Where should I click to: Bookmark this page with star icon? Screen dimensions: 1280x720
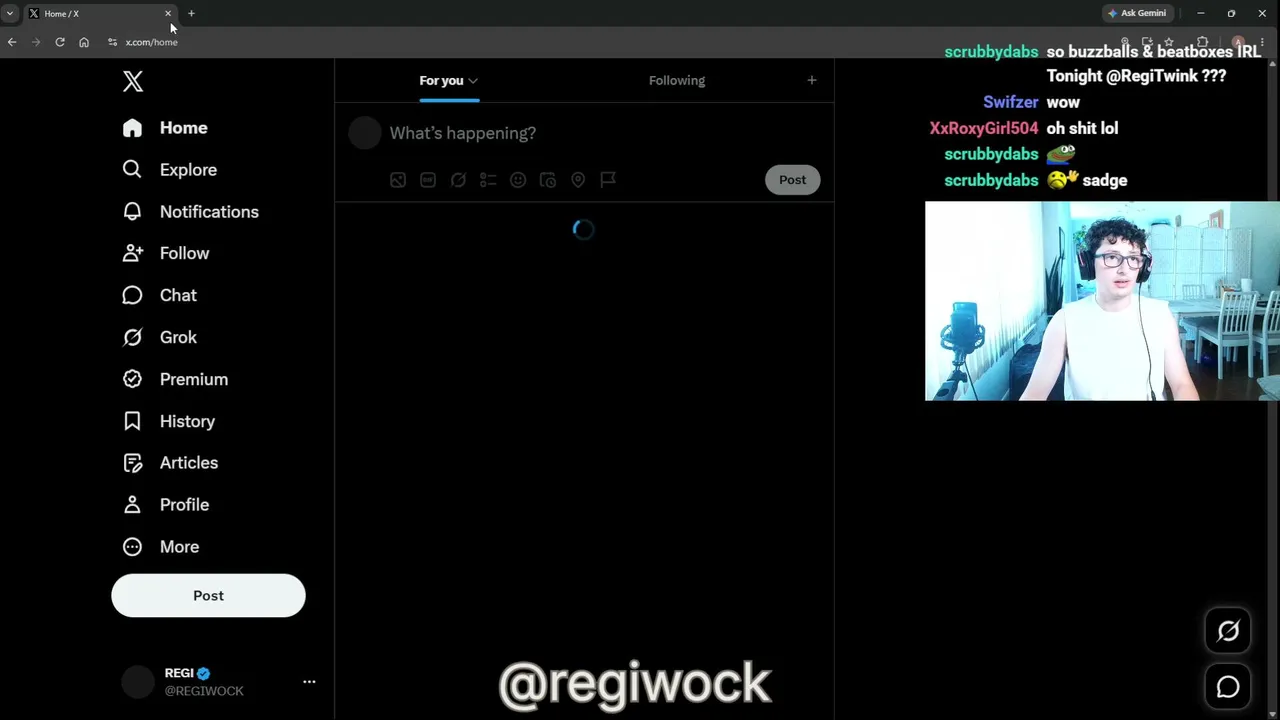tap(1169, 42)
